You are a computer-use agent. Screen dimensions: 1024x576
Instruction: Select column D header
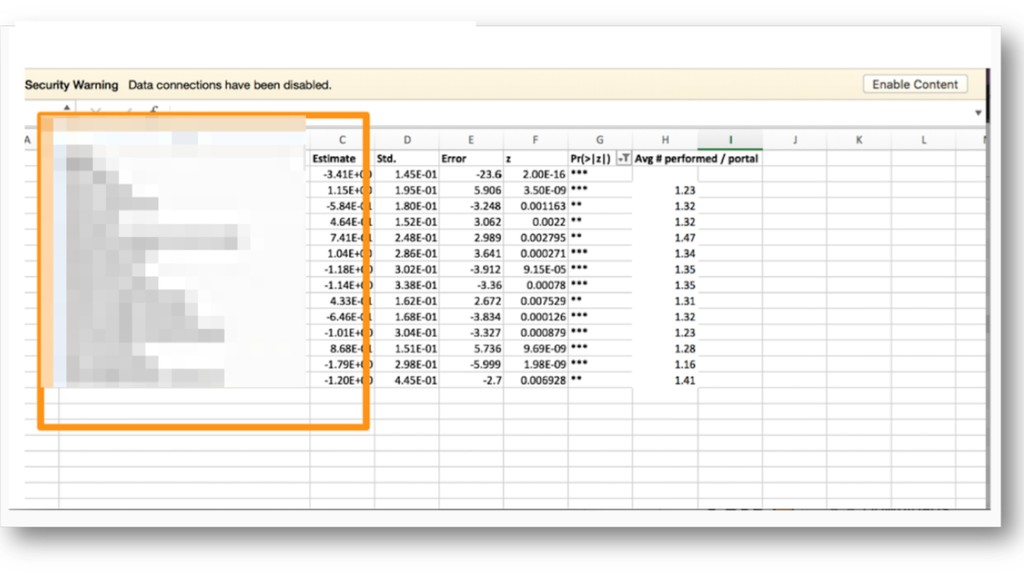pyautogui.click(x=407, y=140)
